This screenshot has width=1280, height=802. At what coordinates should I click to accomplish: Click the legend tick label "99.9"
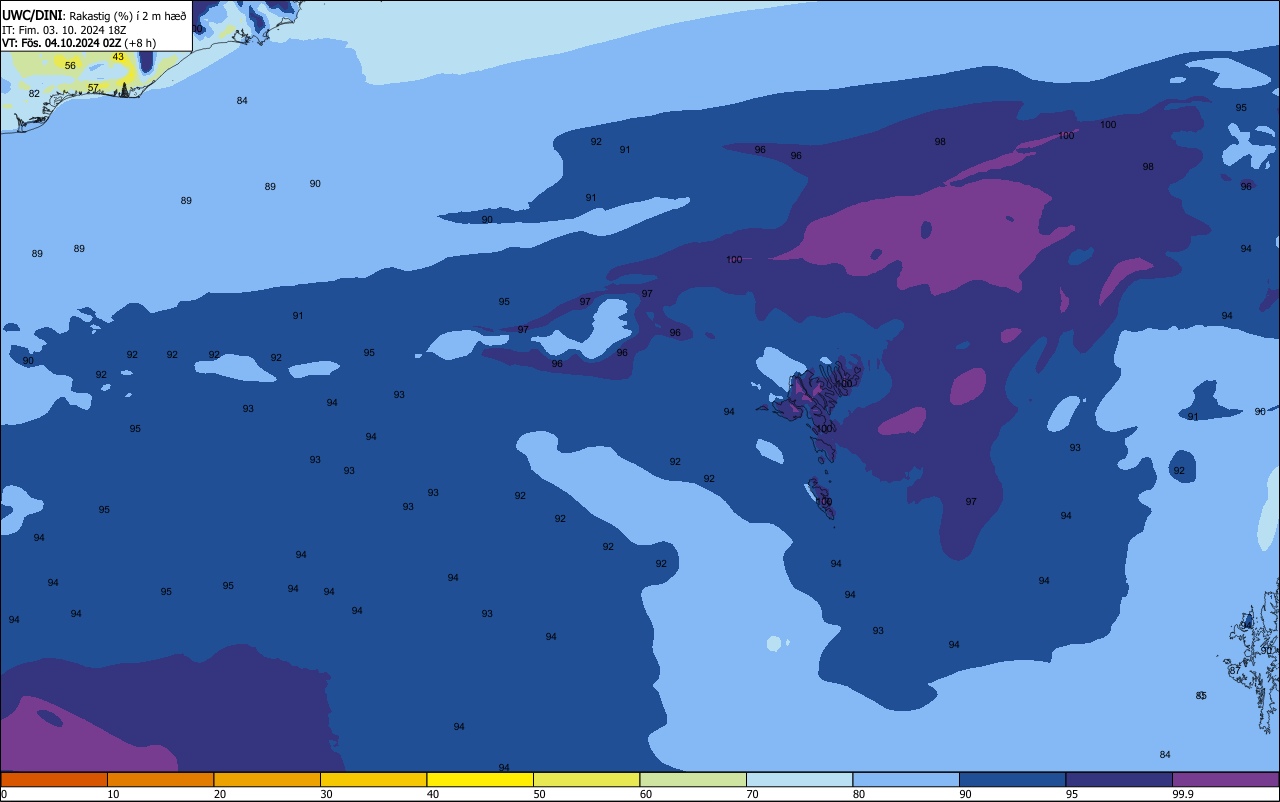coord(1182,794)
